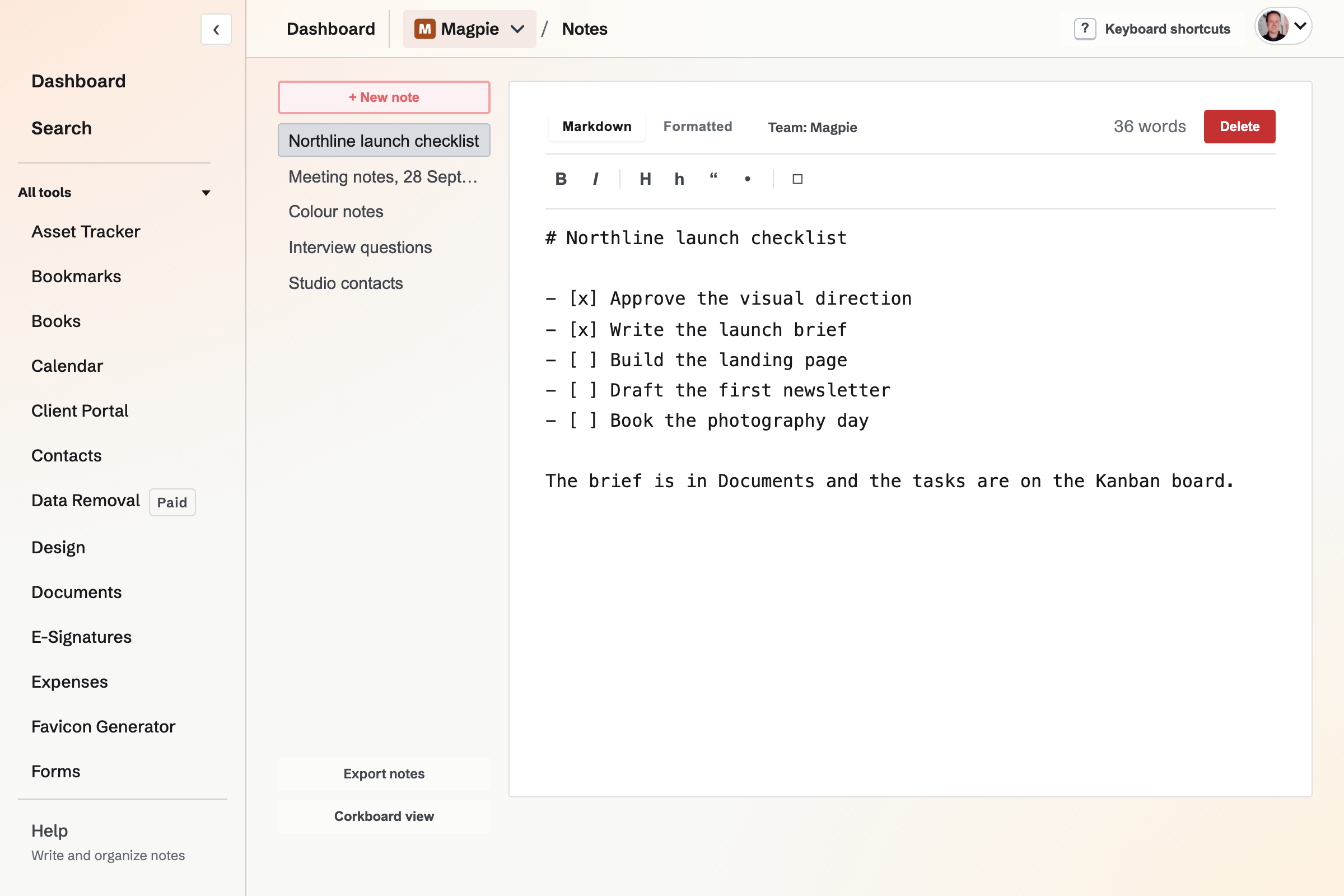1344x896 pixels.
Task: Open the Colour notes note
Action: pyautogui.click(x=384, y=212)
